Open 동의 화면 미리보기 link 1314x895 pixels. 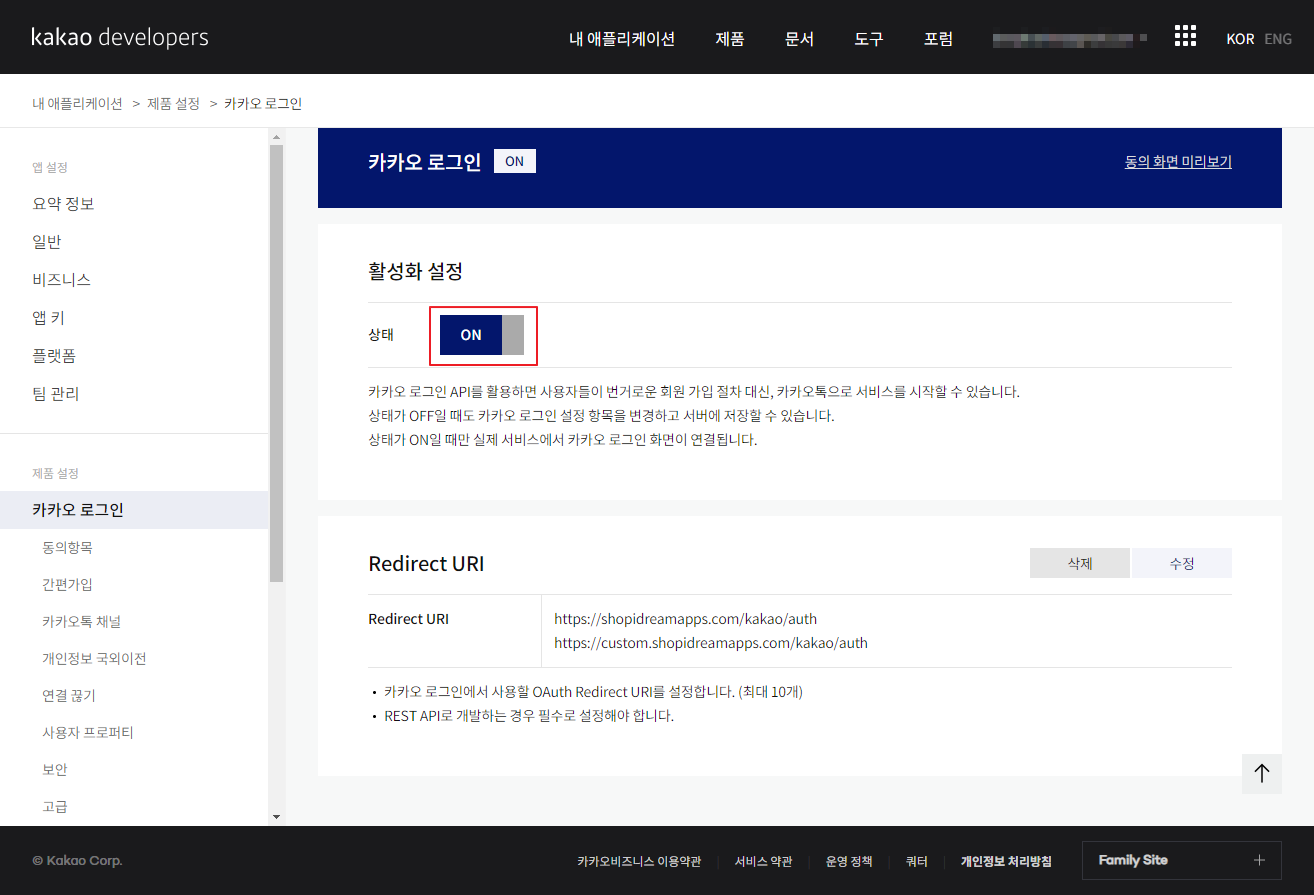[1178, 161]
